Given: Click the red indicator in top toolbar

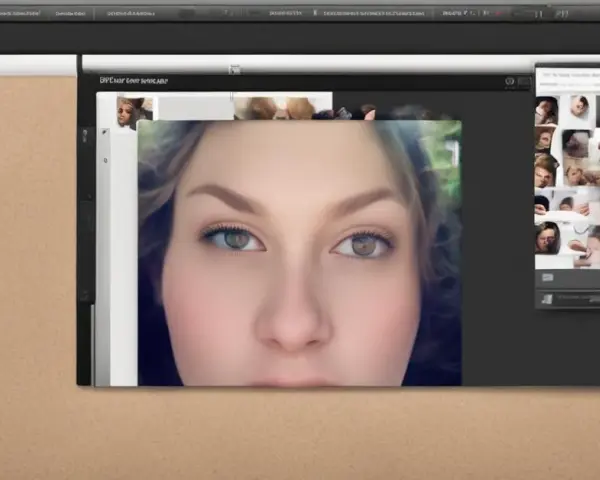Looking at the screenshot, I should (499, 13).
